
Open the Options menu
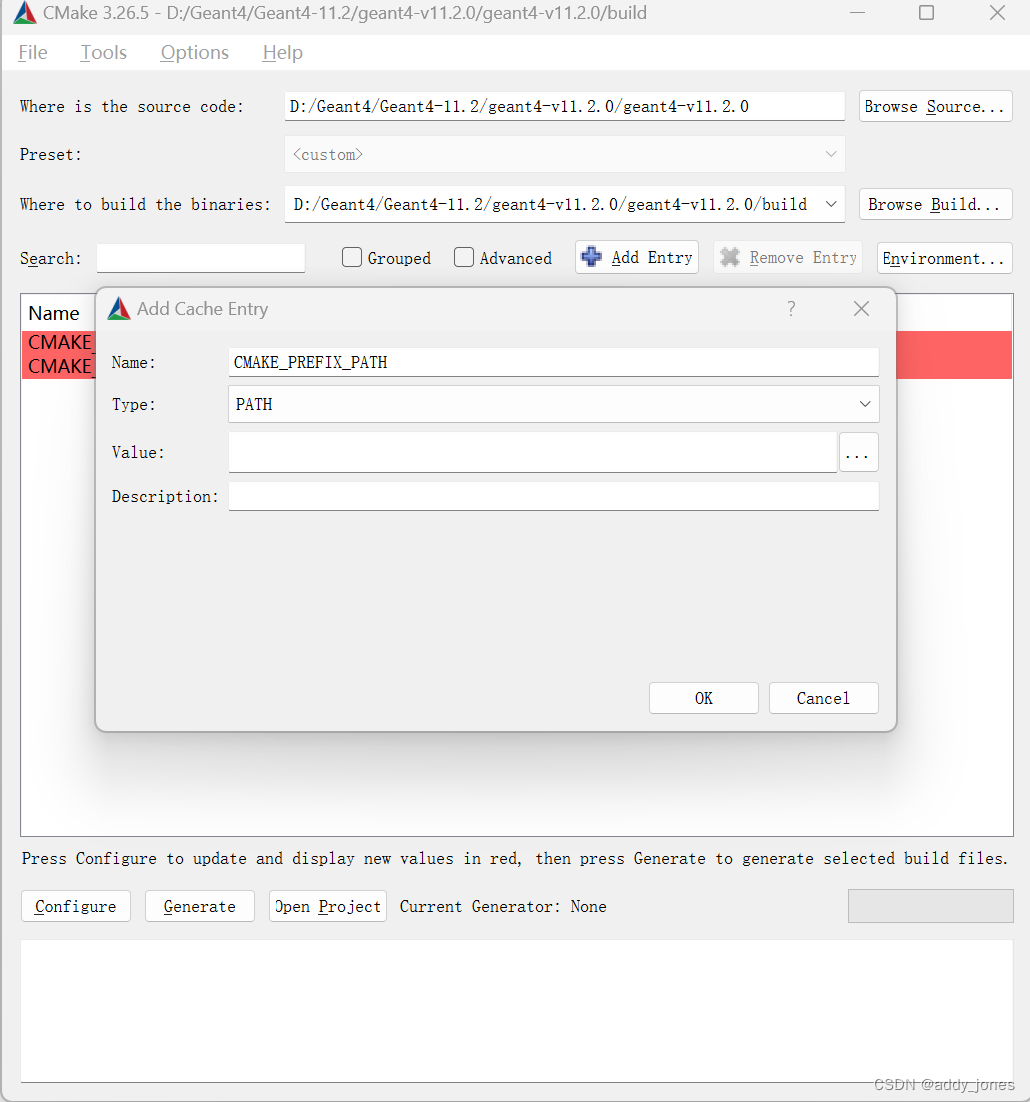[195, 53]
